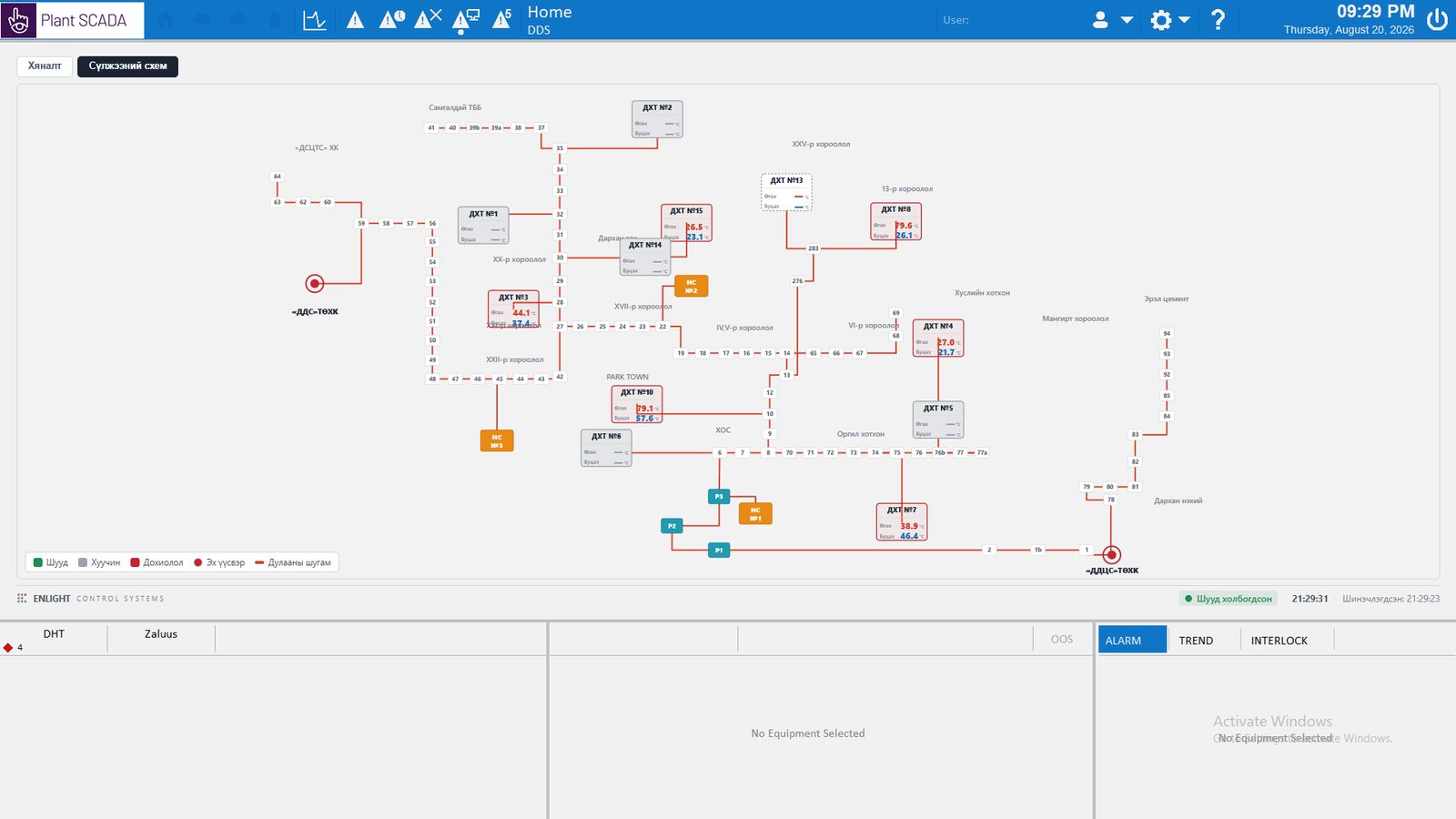The height and width of the screenshot is (819, 1456).
Task: Open the help question mark icon
Action: [1218, 19]
